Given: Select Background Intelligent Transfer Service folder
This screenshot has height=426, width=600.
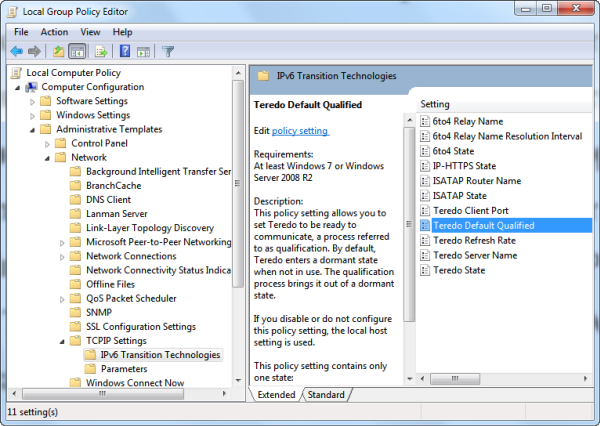Looking at the screenshot, I should [x=158, y=171].
